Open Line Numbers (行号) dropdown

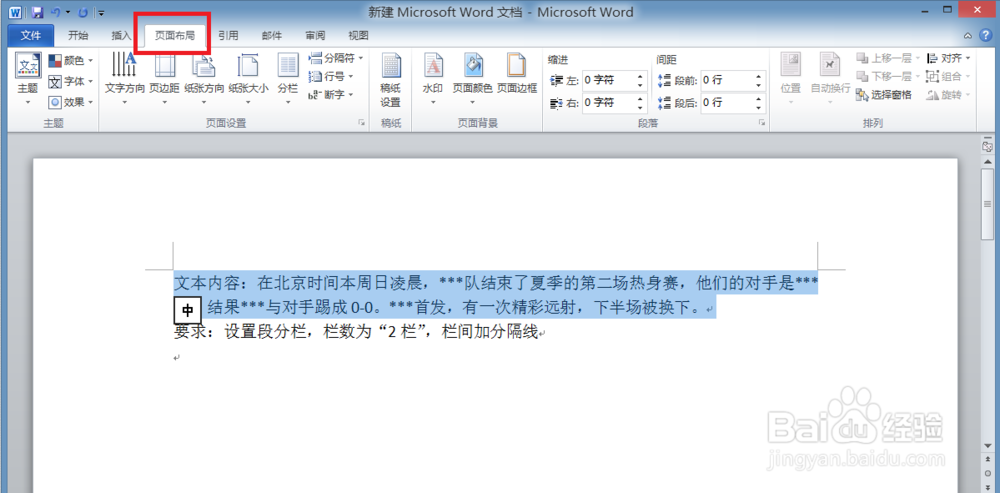pyautogui.click(x=331, y=77)
